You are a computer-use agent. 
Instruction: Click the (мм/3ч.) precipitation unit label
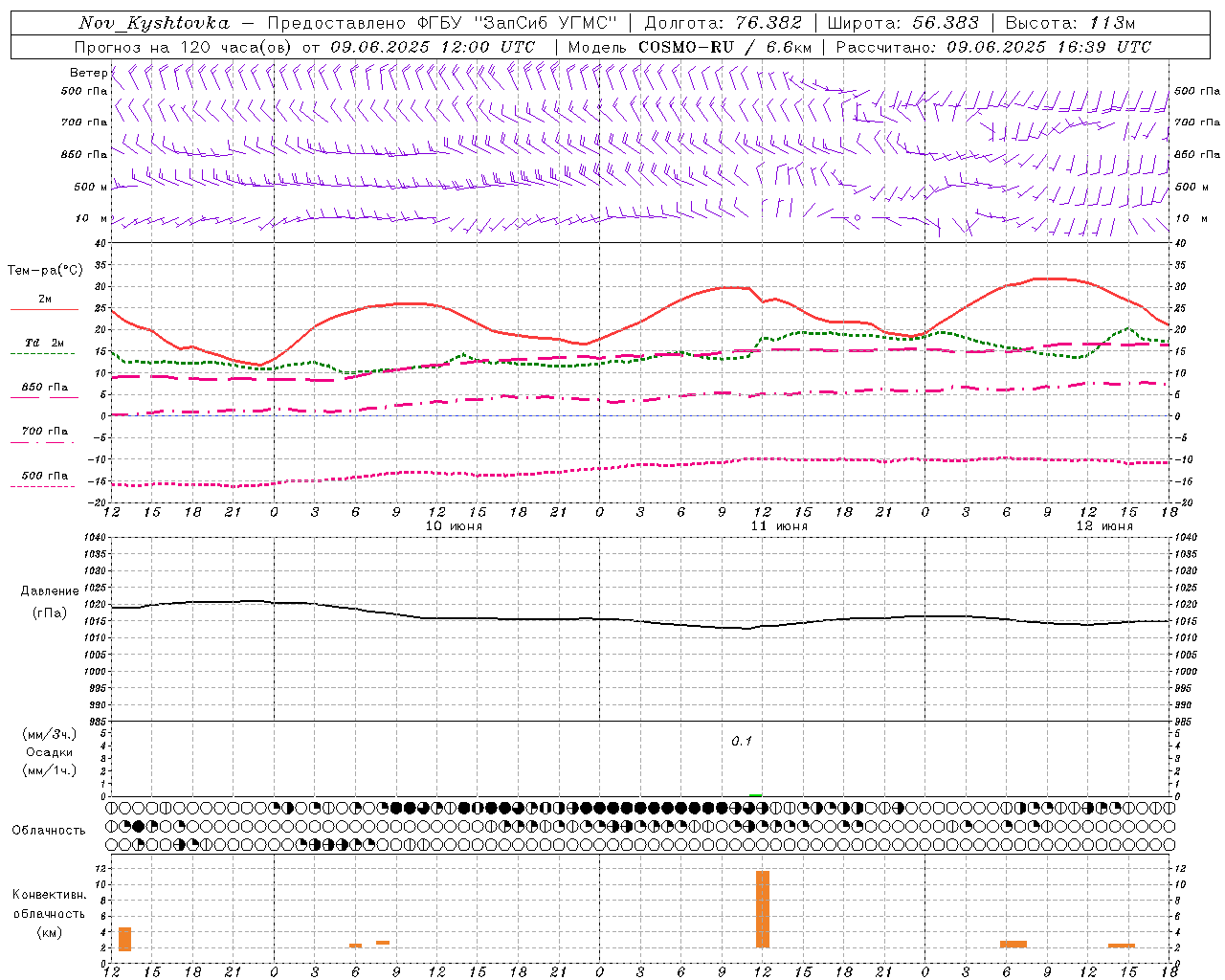coord(50,734)
